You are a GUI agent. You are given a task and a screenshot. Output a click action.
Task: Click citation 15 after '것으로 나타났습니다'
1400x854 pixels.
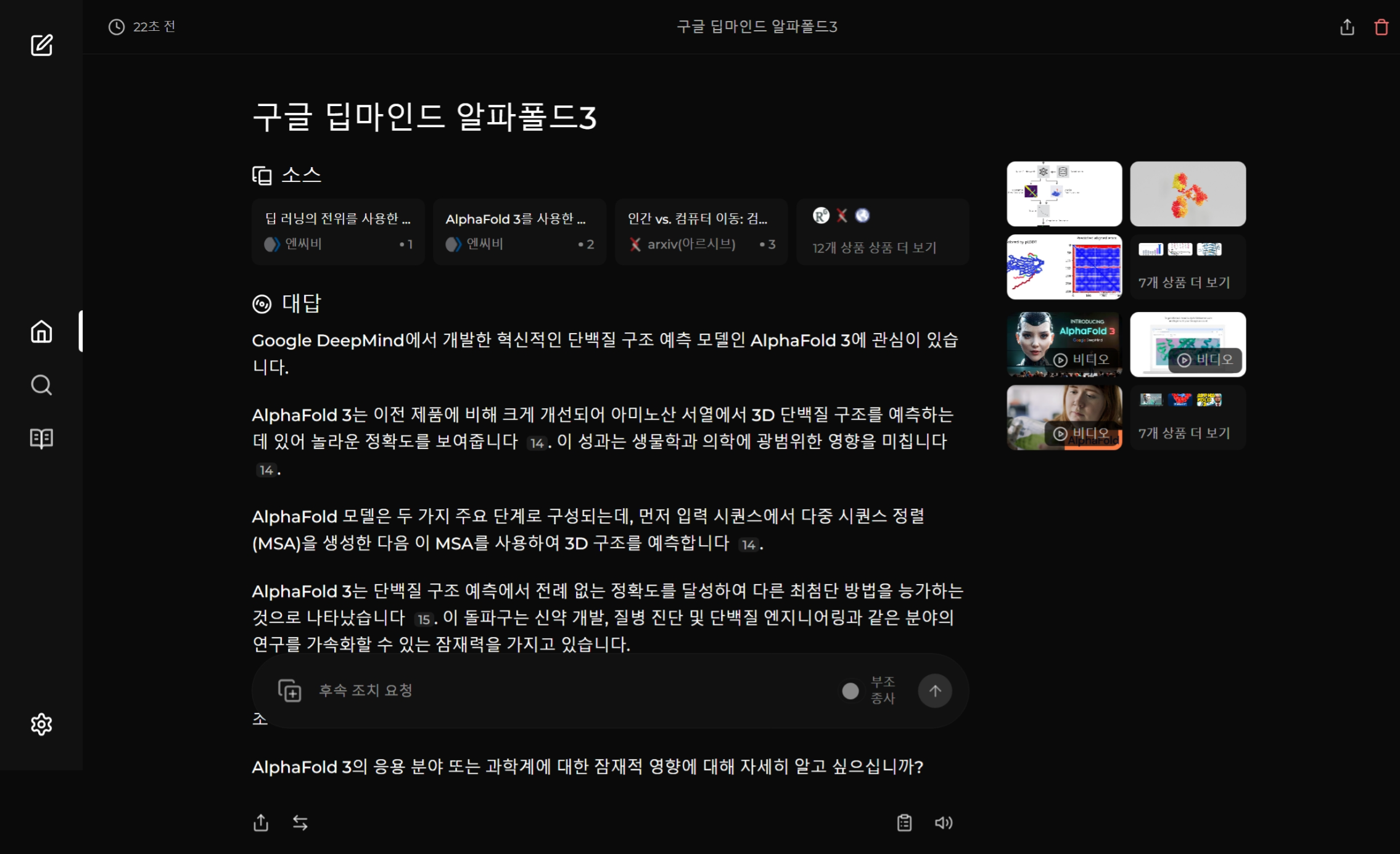423,619
